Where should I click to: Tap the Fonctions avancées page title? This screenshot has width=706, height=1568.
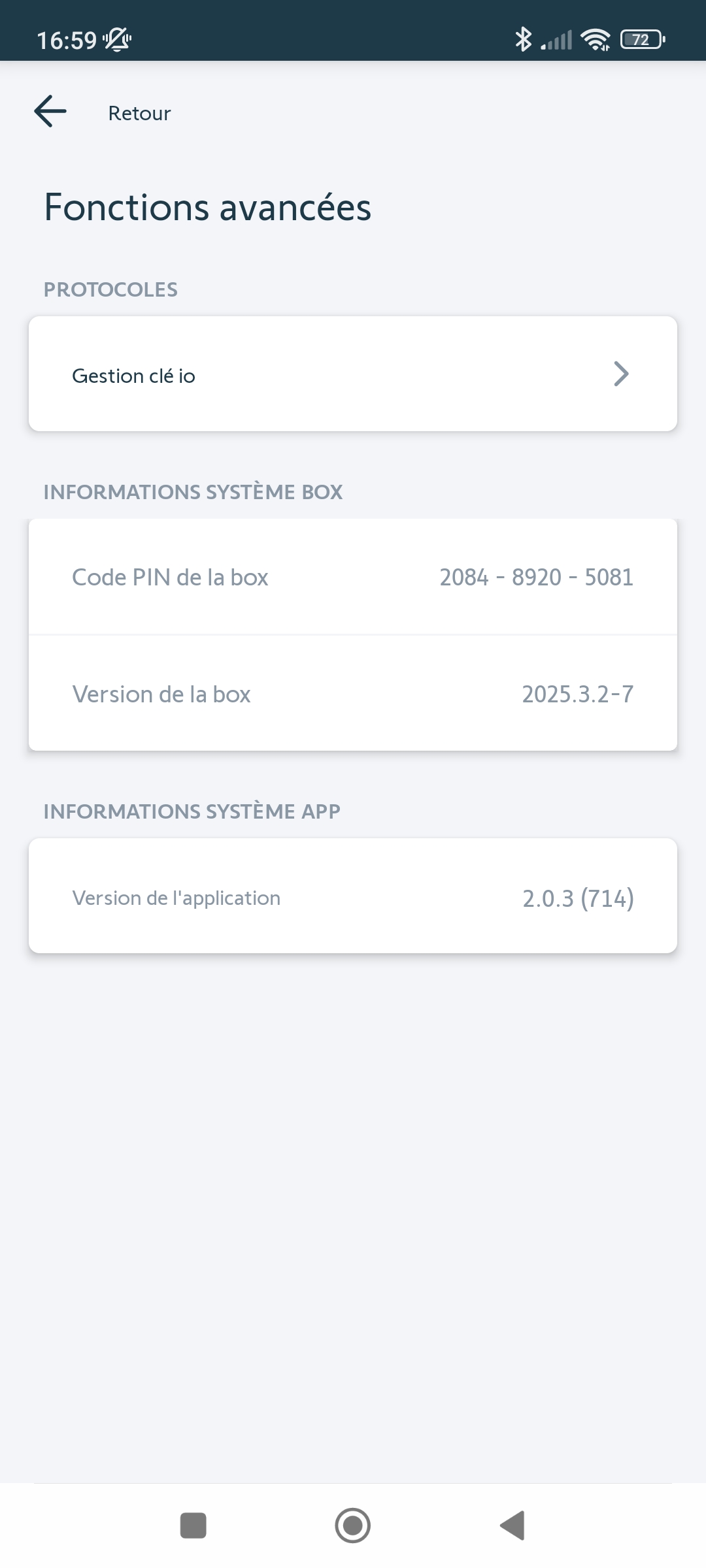[x=208, y=207]
